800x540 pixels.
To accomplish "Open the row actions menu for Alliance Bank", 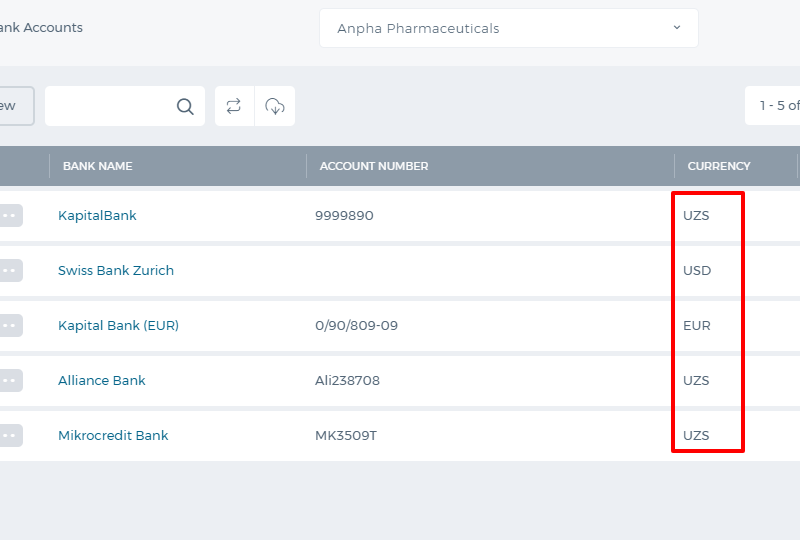I will coord(10,381).
